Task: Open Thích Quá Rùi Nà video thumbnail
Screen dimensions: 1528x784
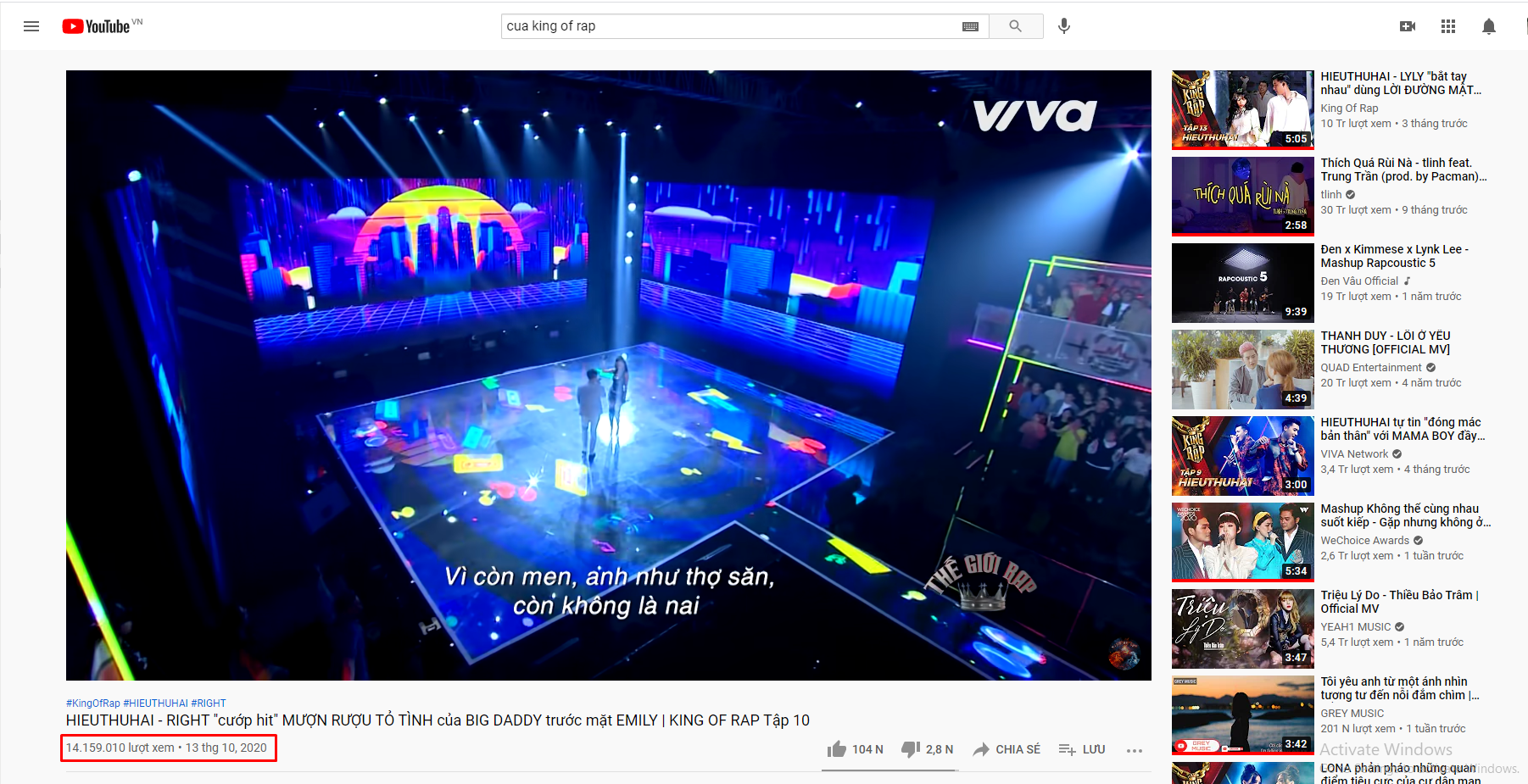Action: pos(1243,197)
